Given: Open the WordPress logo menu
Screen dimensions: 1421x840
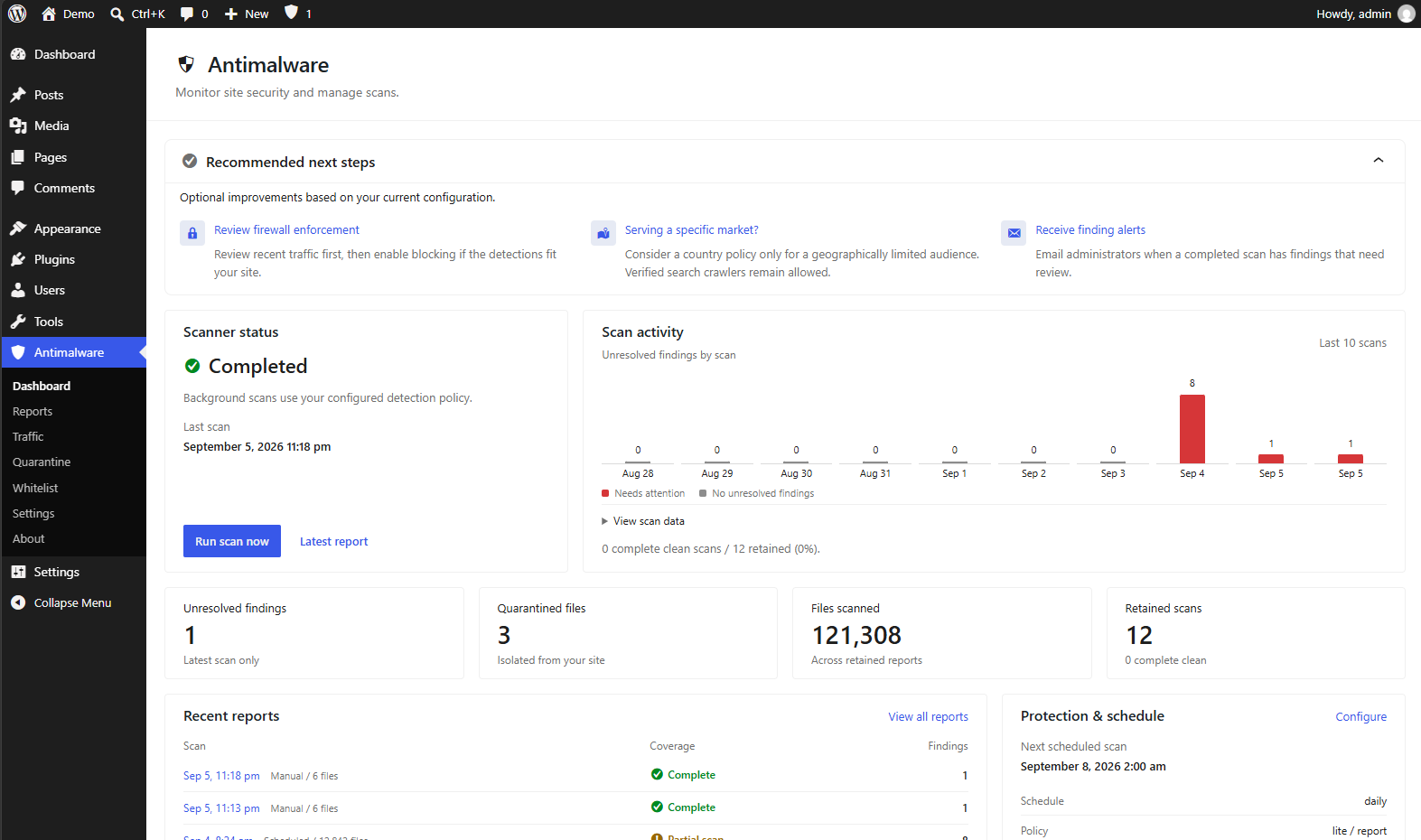Looking at the screenshot, I should tap(17, 14).
